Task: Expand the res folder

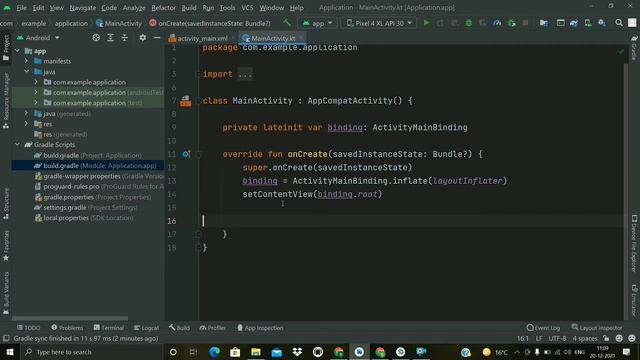Action: click(x=27, y=124)
